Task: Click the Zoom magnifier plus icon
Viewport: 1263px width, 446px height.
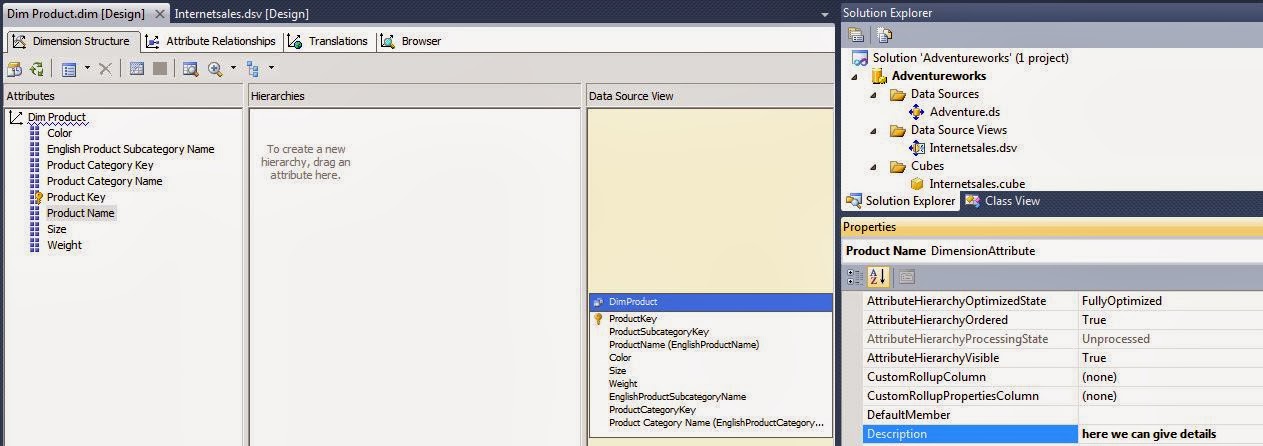Action: [214, 69]
